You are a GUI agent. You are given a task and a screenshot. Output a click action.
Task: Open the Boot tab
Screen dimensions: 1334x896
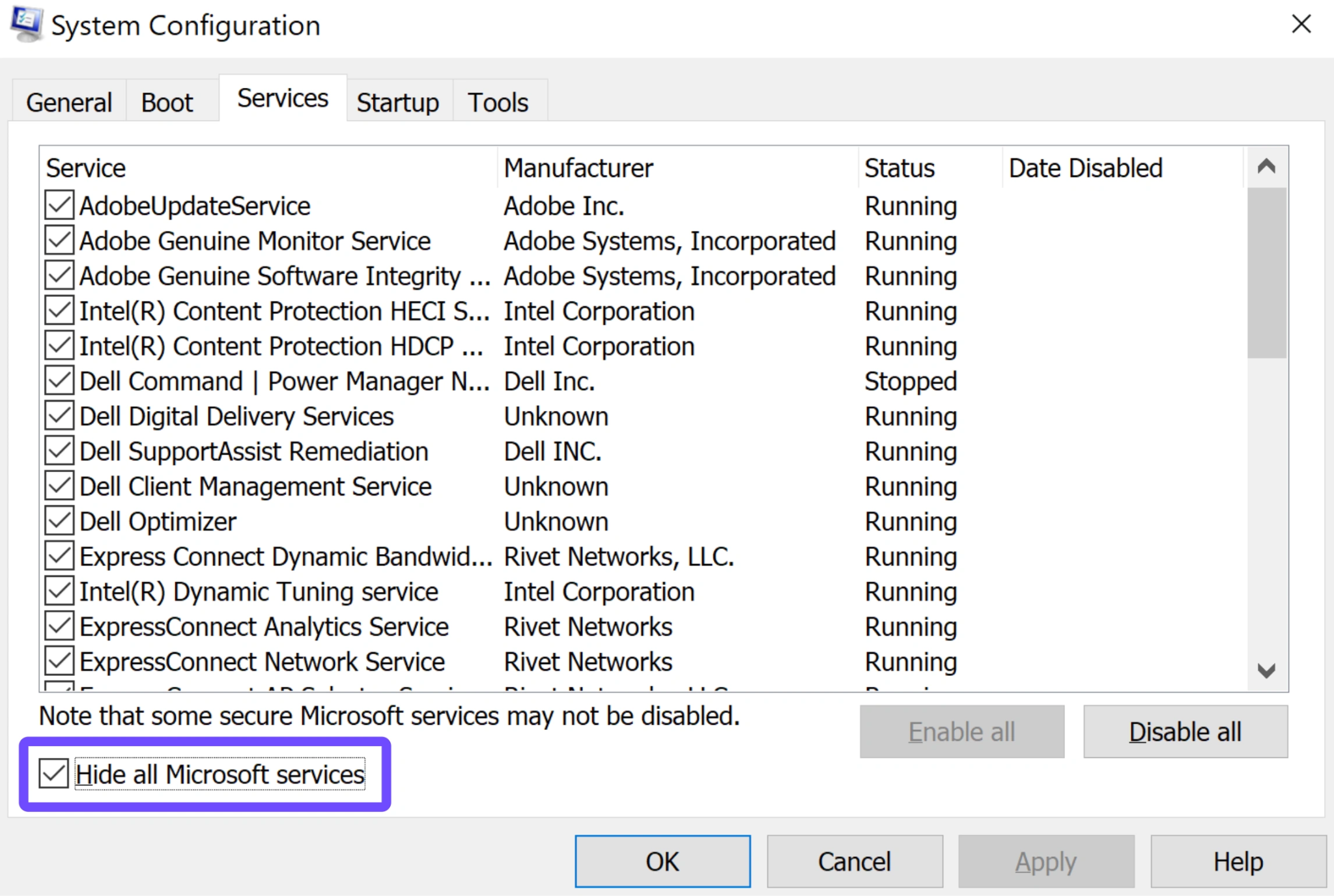click(x=167, y=102)
